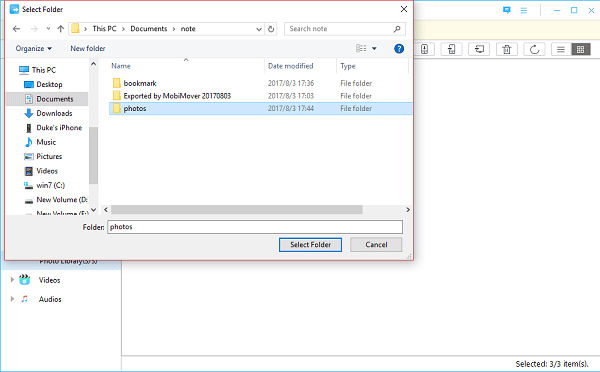Maximize the MobiMover window
This screenshot has height=372, width=600.
click(x=574, y=10)
